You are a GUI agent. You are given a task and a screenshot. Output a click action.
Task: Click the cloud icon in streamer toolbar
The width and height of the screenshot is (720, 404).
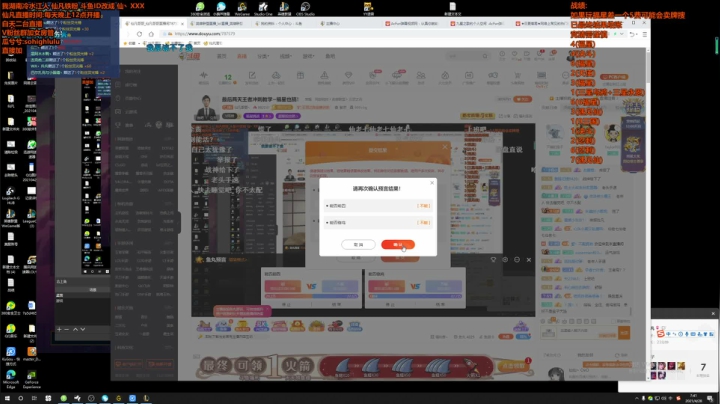tap(276, 75)
